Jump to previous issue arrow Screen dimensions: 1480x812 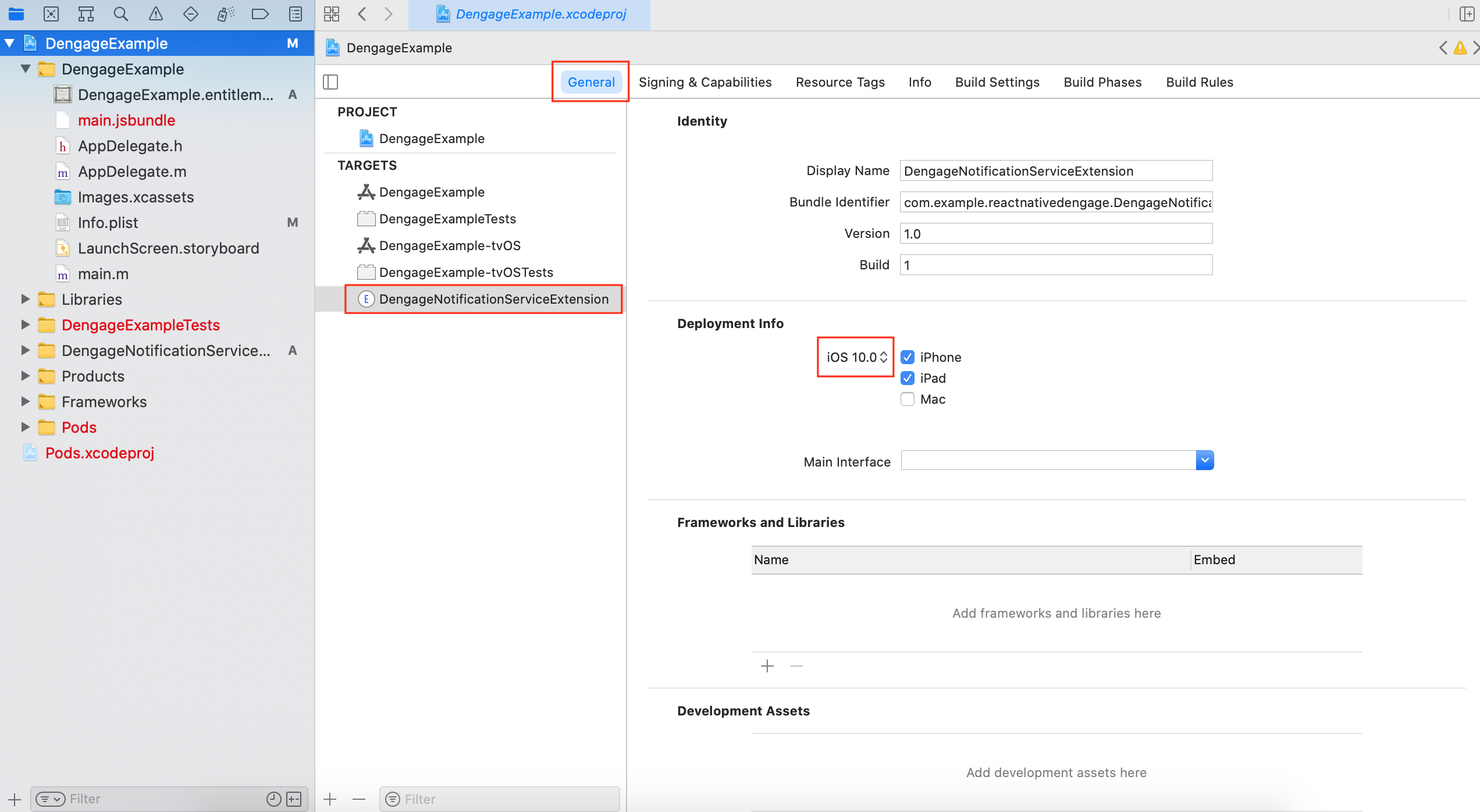tap(1443, 48)
